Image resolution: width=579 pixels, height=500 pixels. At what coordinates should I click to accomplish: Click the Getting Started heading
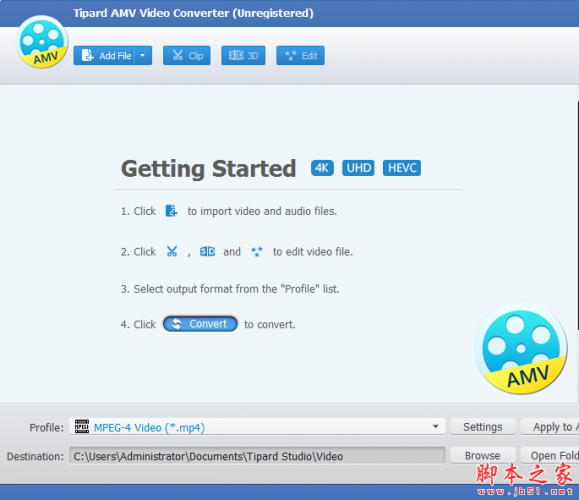click(x=209, y=169)
